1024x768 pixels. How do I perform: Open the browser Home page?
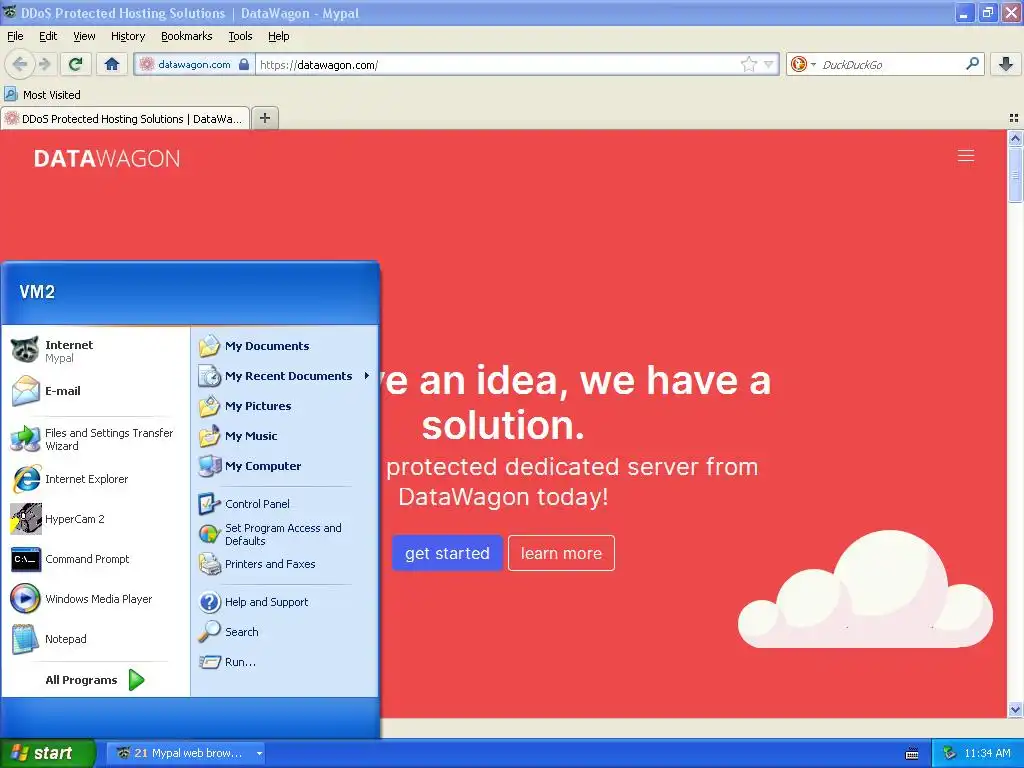(x=112, y=64)
